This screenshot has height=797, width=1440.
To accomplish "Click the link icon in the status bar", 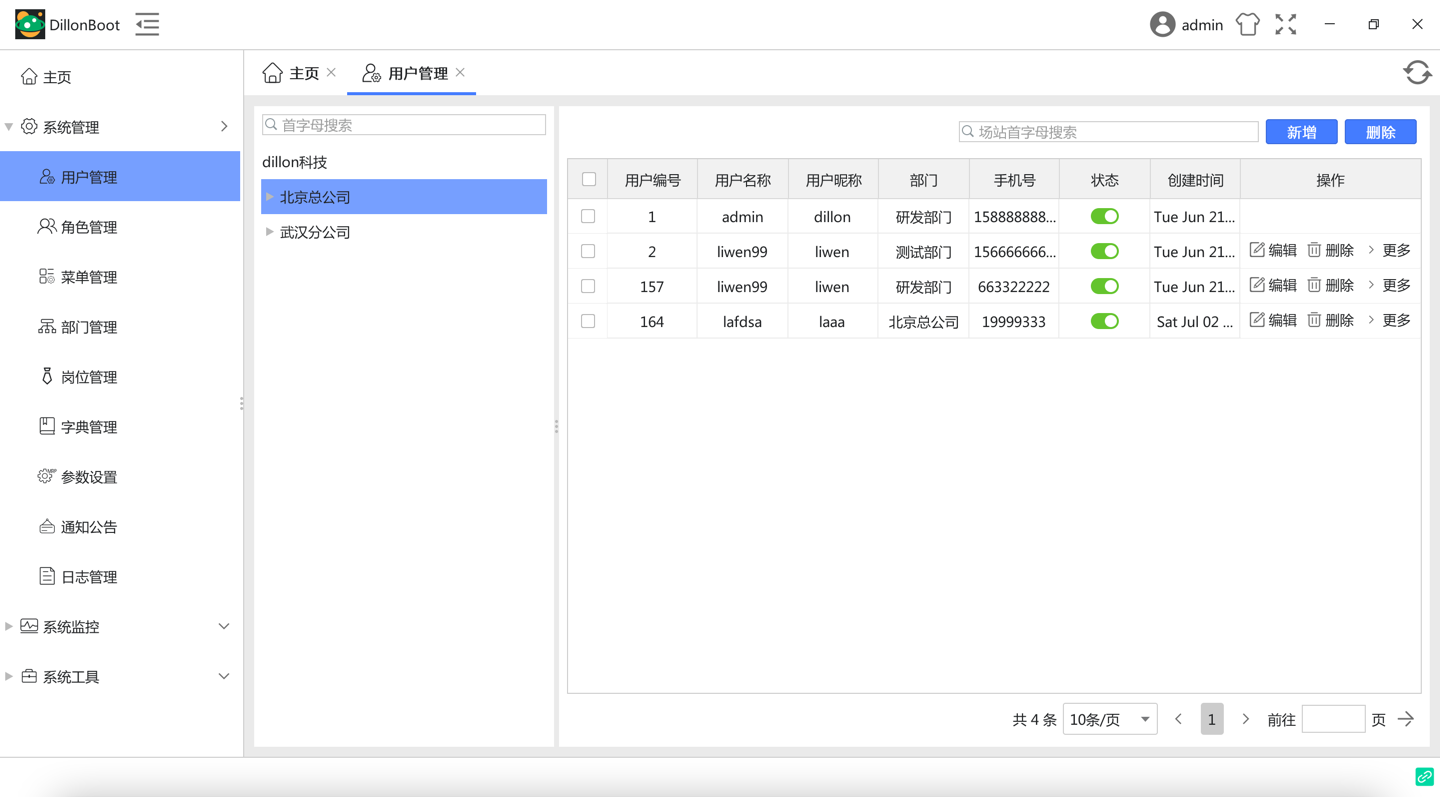I will point(1425,776).
